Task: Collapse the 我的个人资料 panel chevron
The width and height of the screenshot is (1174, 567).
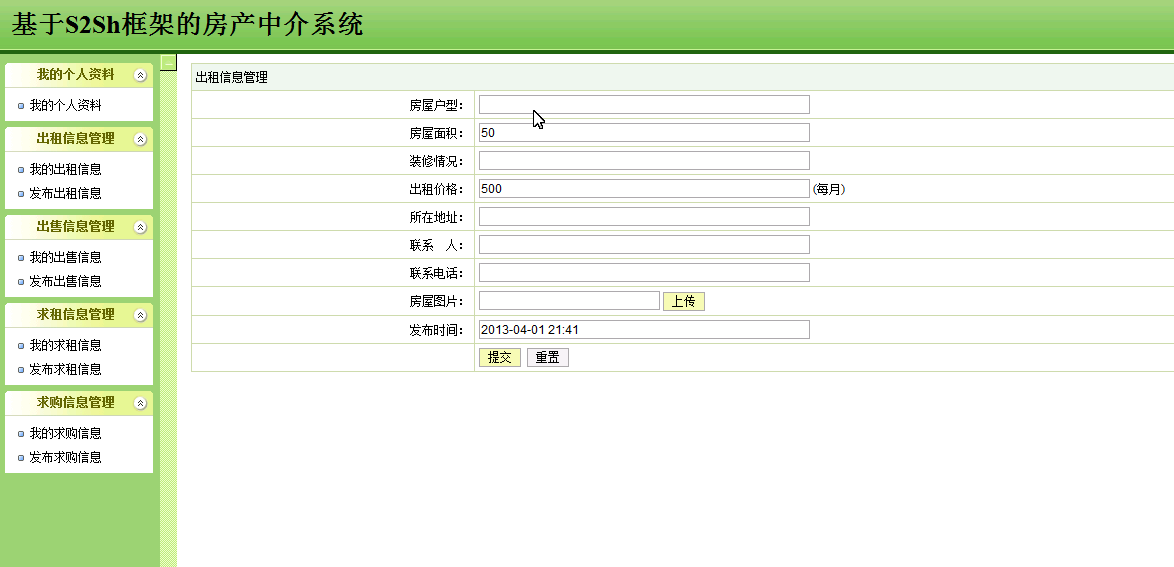Action: [x=140, y=75]
